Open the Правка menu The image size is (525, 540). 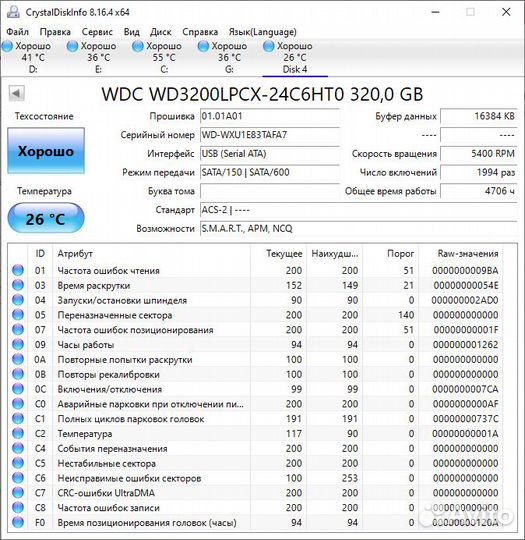(55, 32)
